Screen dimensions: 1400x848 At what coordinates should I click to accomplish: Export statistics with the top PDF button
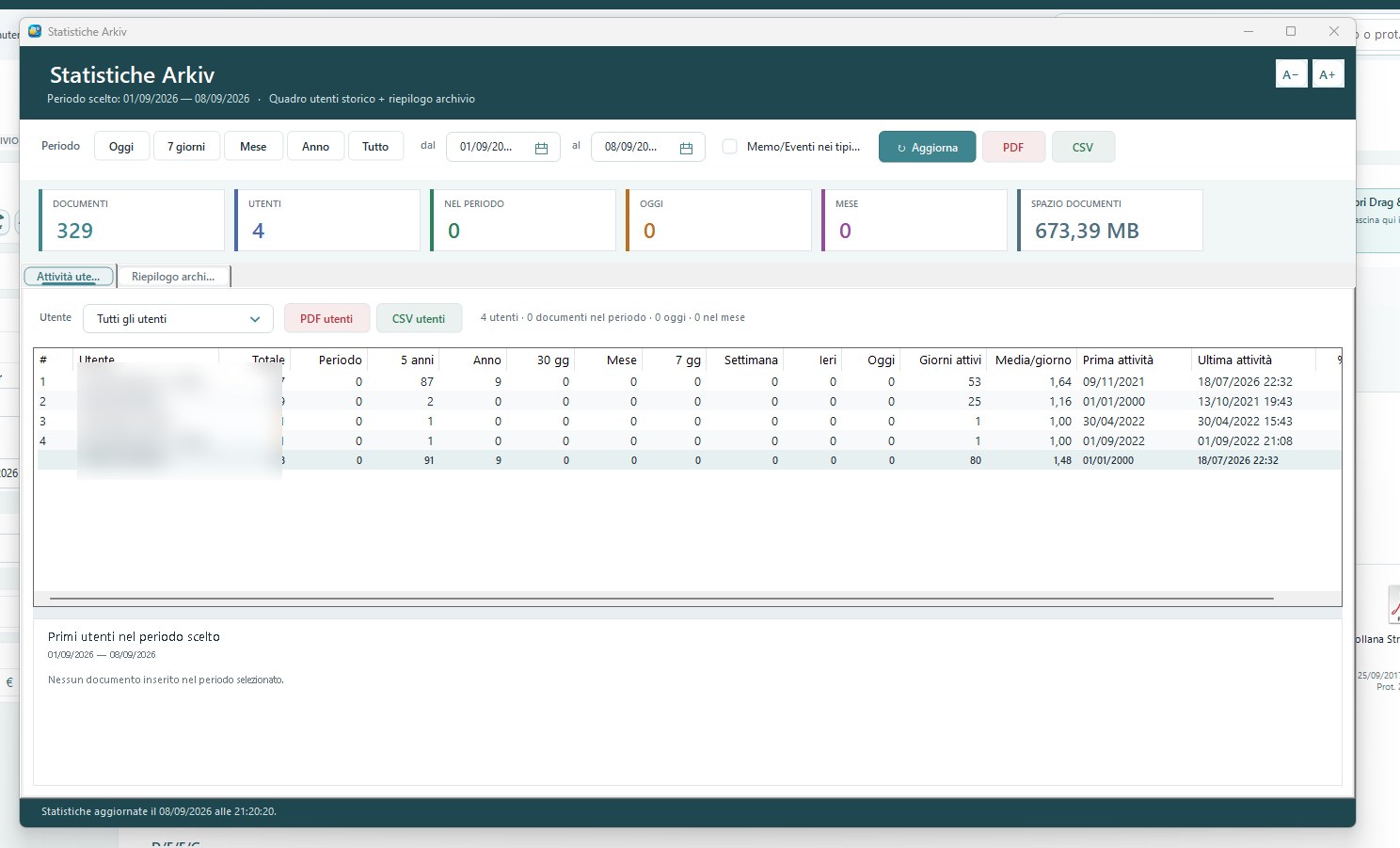[x=1013, y=147]
